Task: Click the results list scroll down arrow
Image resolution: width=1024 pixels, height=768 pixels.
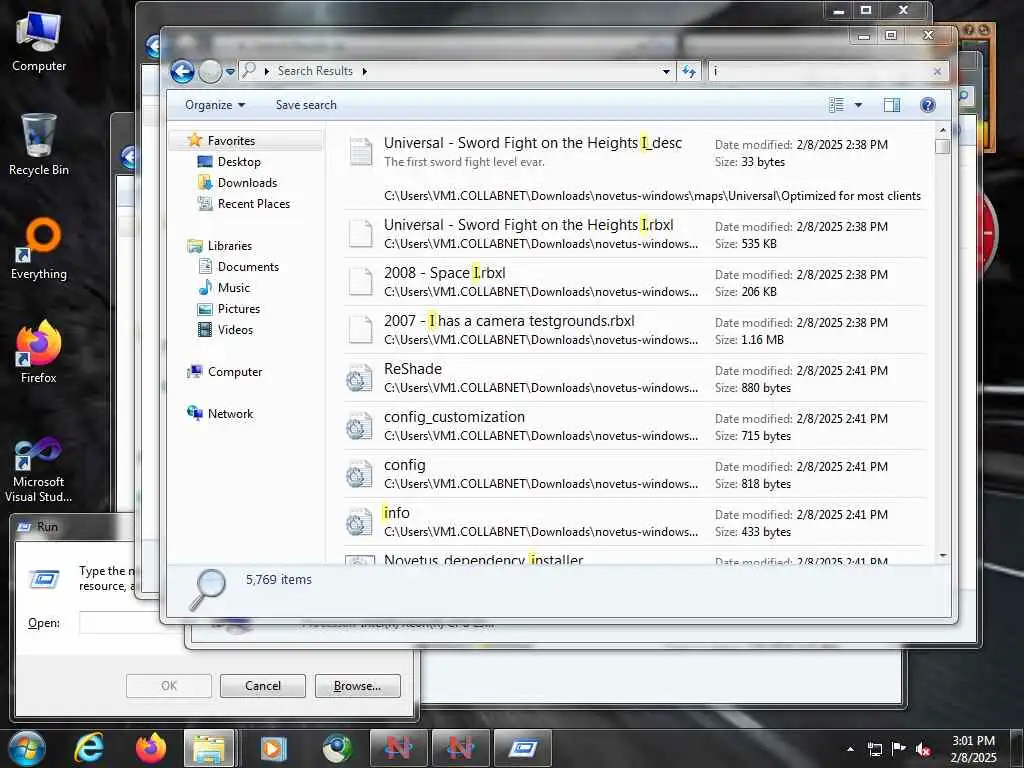Action: pos(942,555)
